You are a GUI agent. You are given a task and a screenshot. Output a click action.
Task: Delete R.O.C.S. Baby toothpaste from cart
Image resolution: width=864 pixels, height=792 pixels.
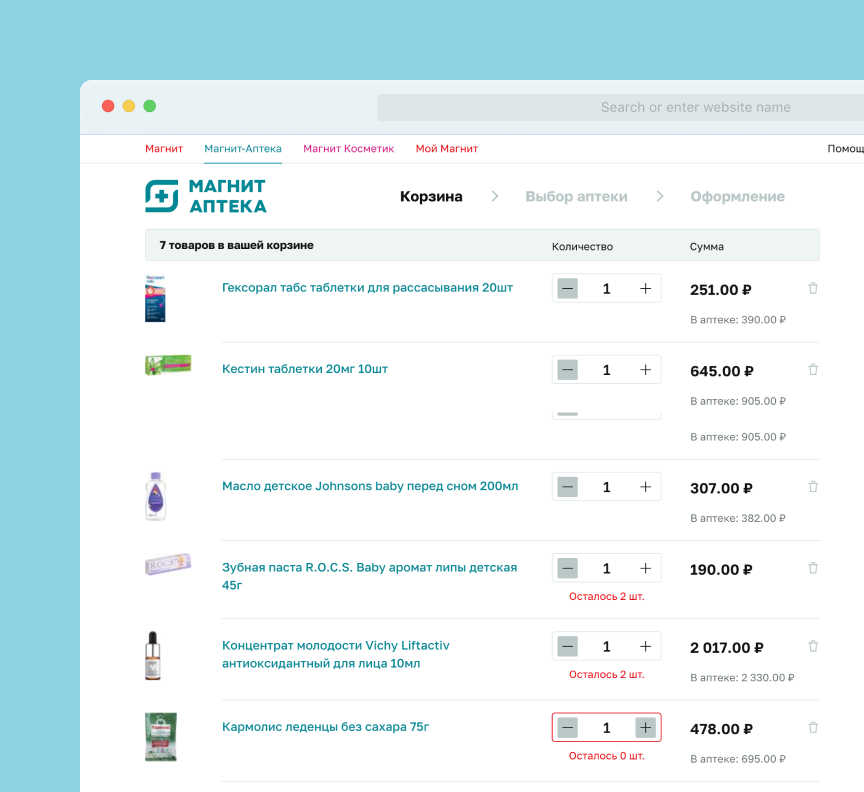tap(813, 568)
